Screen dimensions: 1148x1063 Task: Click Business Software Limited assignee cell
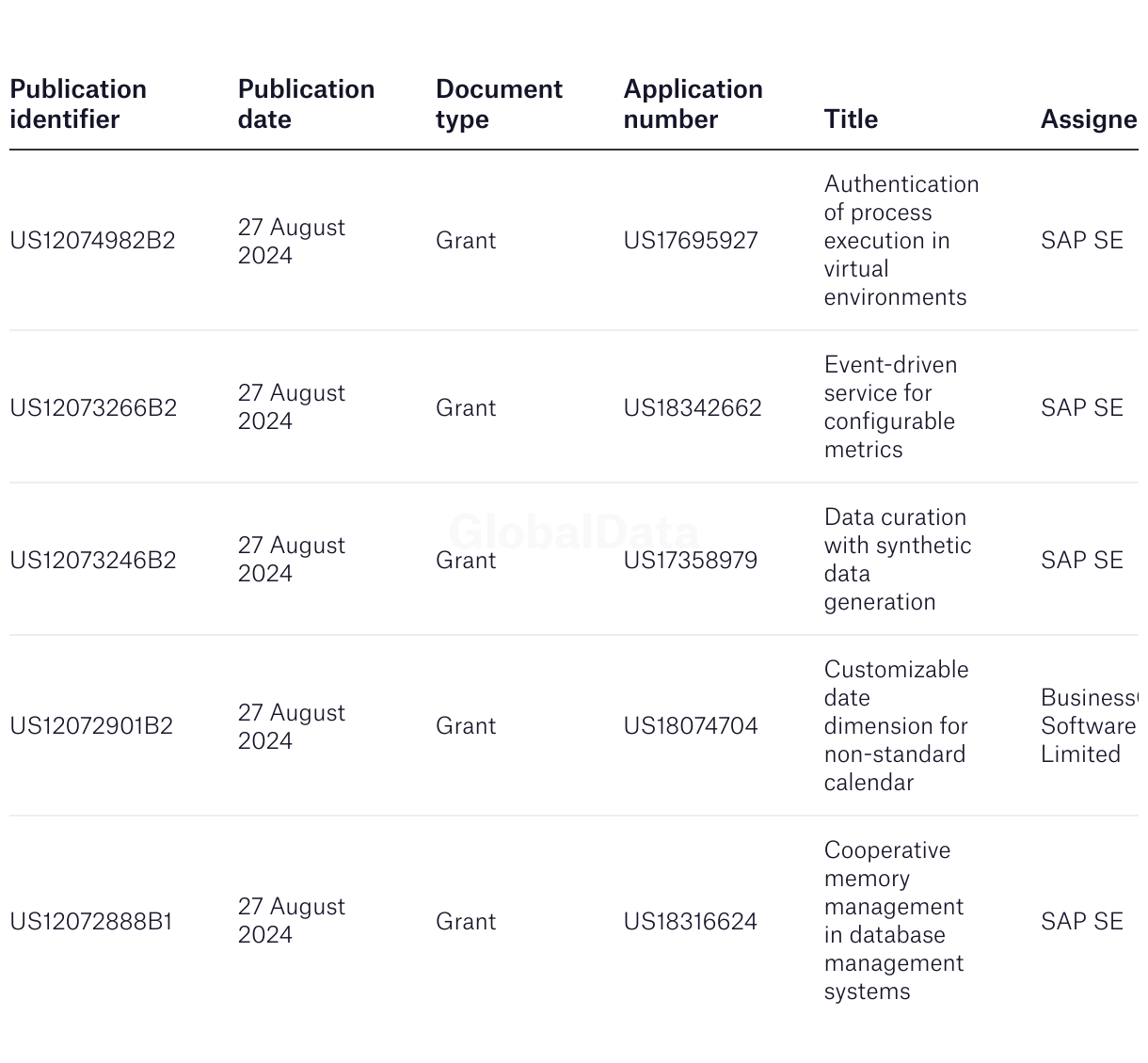[1089, 725]
